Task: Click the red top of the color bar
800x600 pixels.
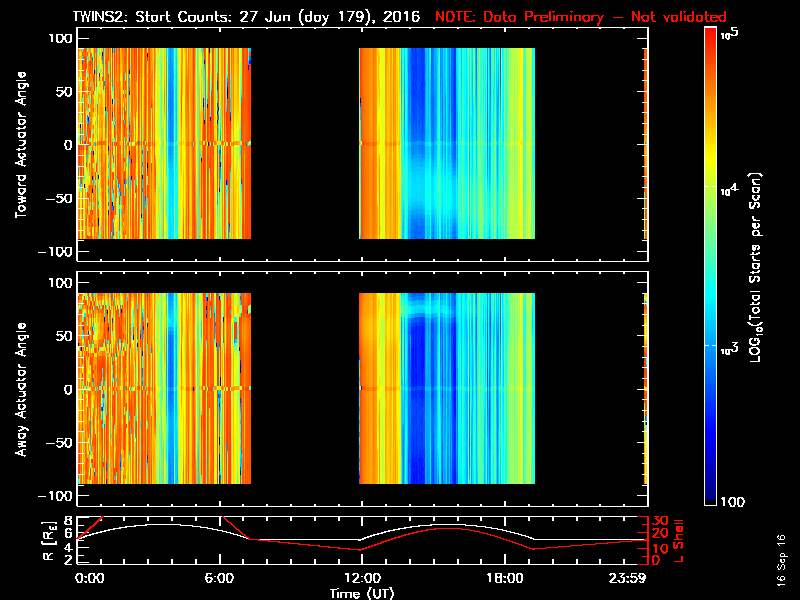Action: (711, 33)
